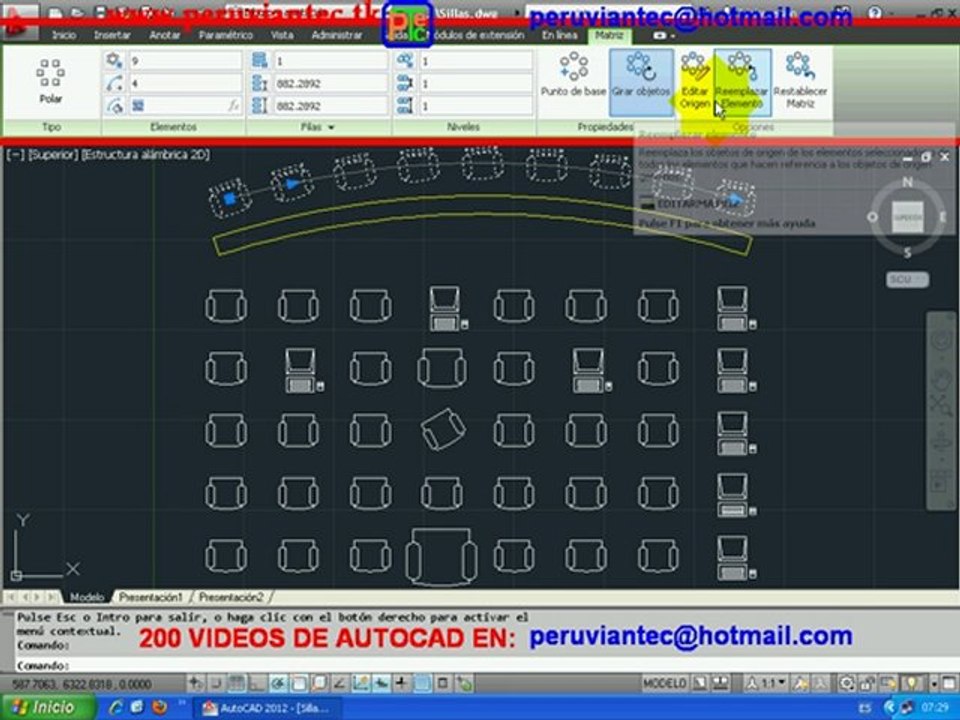960x720 pixels.
Task: Click Quick View Layouts icon
Action: [700, 683]
